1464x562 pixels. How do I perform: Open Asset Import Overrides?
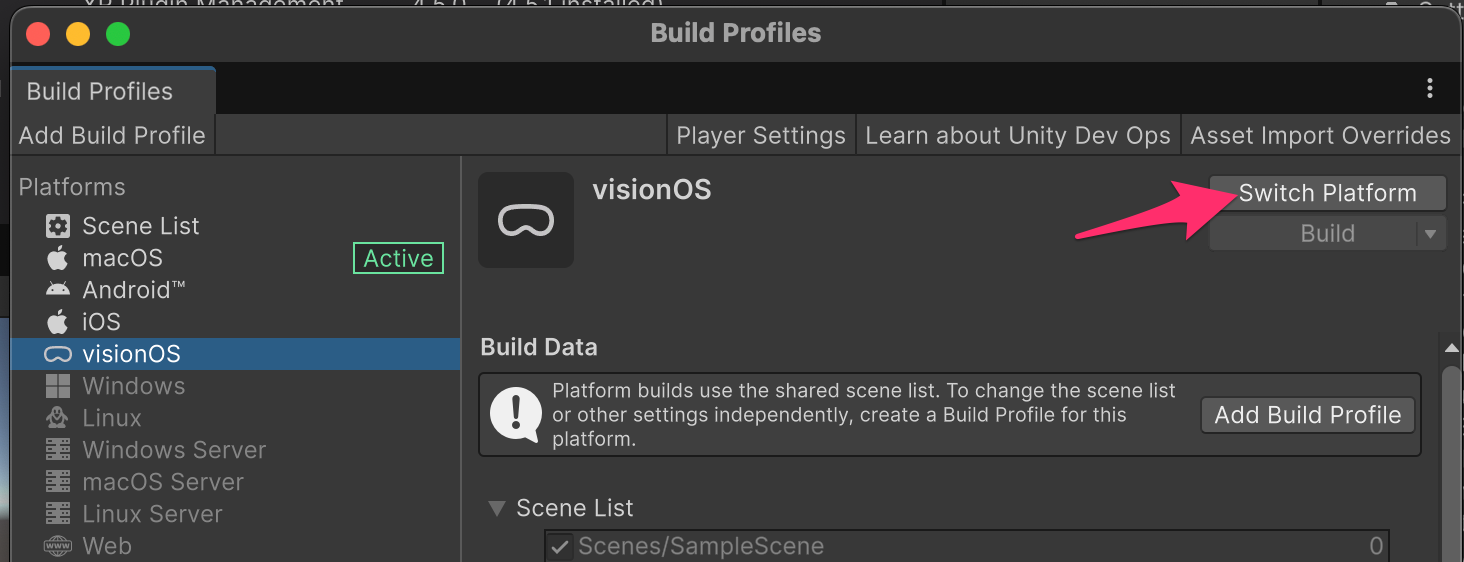(1320, 136)
